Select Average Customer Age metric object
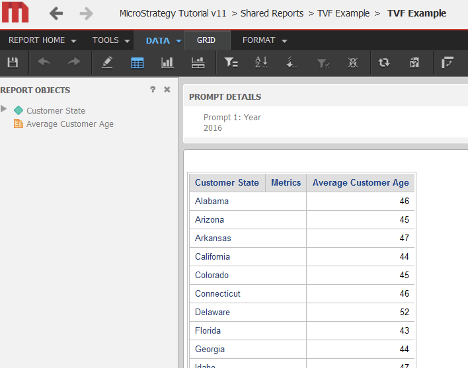Viewport: 468px width, 368px height. click(x=70, y=124)
